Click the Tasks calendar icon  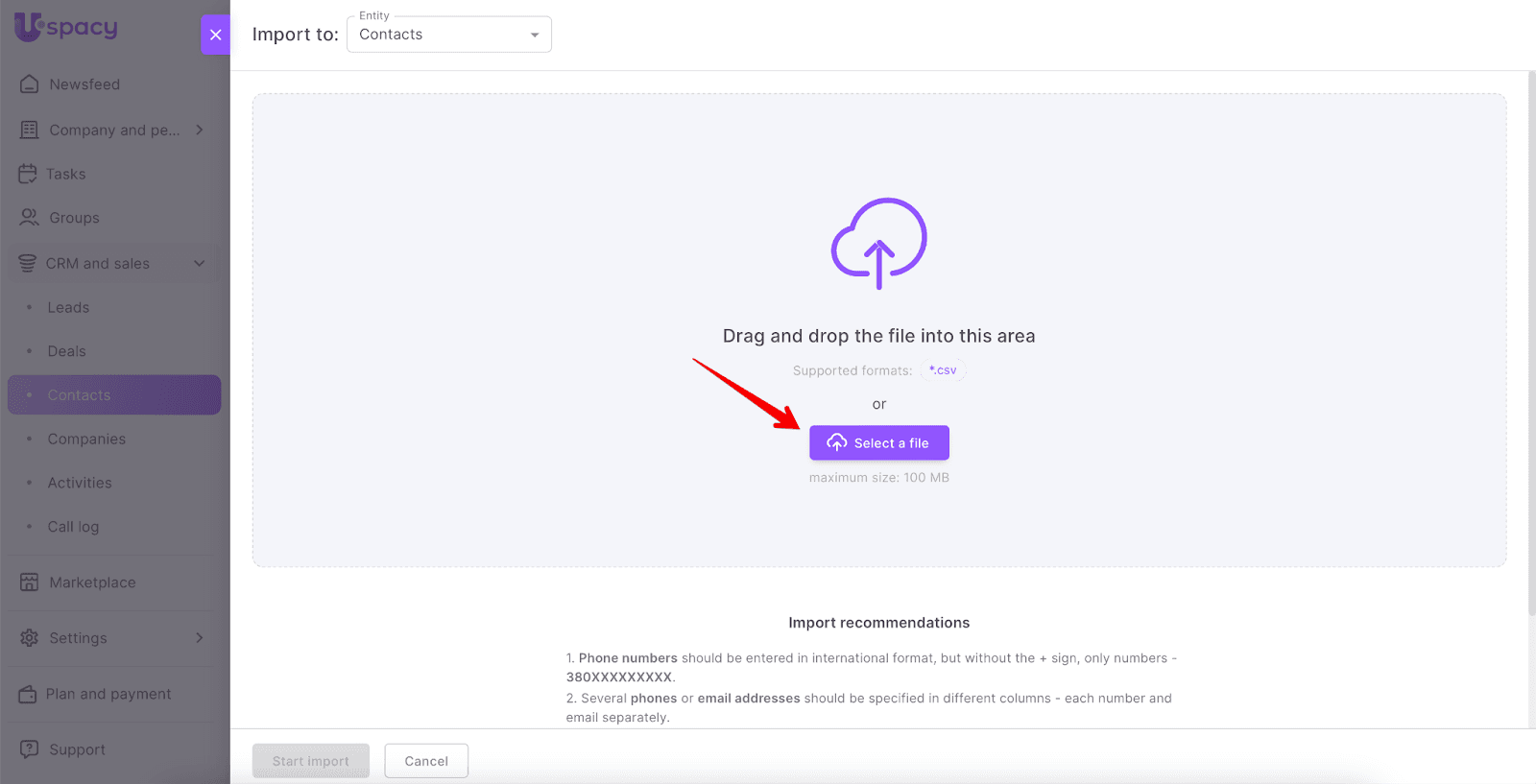click(x=28, y=174)
